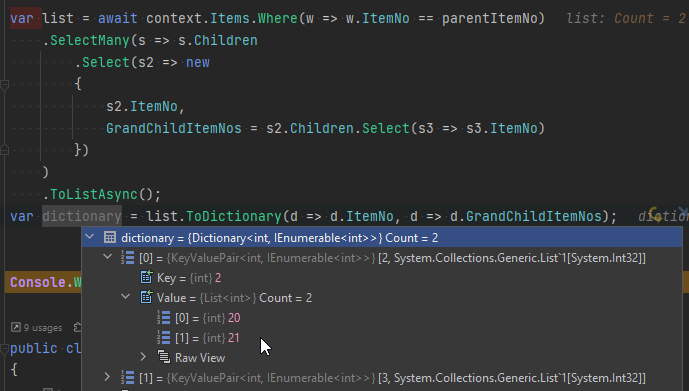The width and height of the screenshot is (689, 391).
Task: Click 'ToDictionary' method call
Action: (x=233, y=216)
